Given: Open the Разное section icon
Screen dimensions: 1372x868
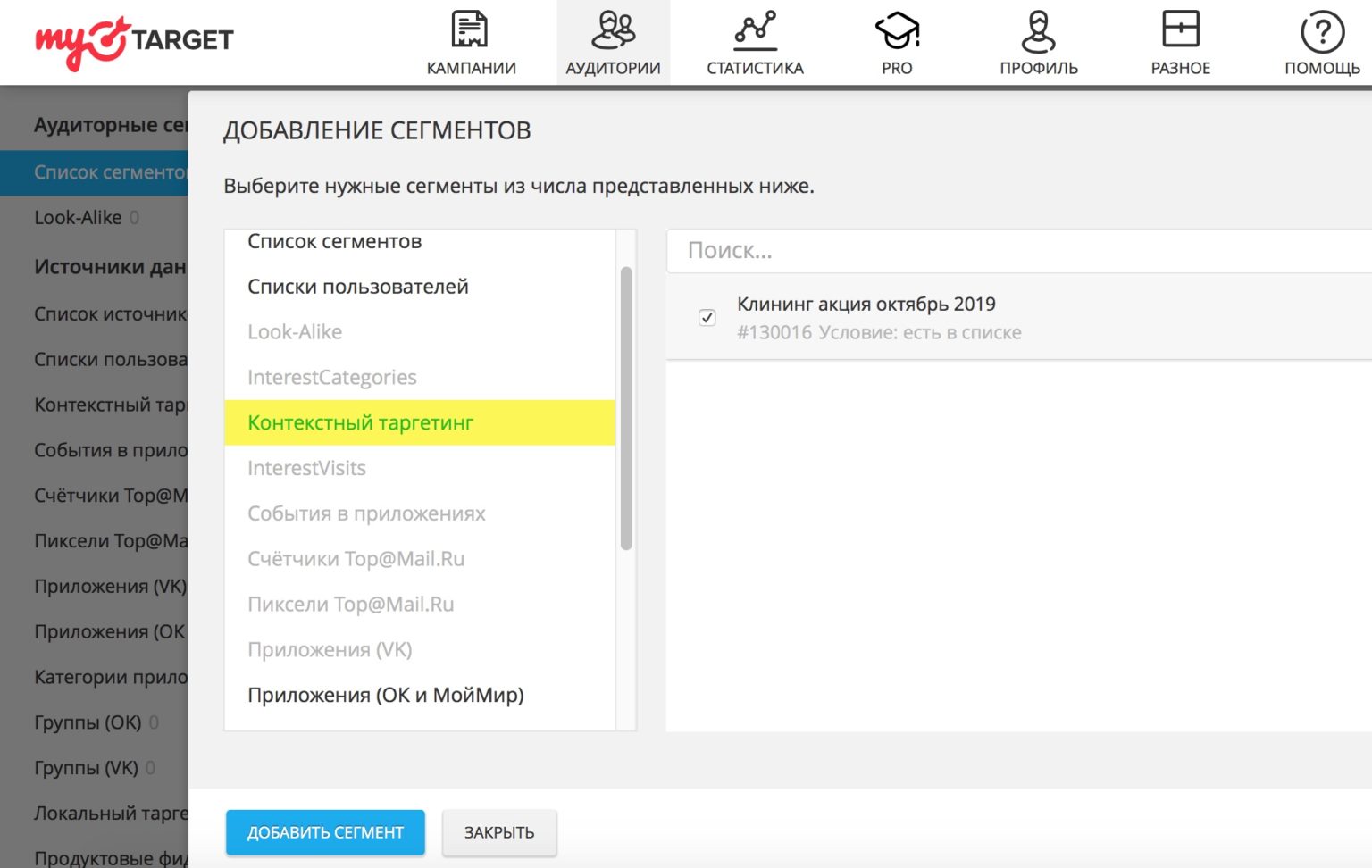Looking at the screenshot, I should coord(1180,29).
